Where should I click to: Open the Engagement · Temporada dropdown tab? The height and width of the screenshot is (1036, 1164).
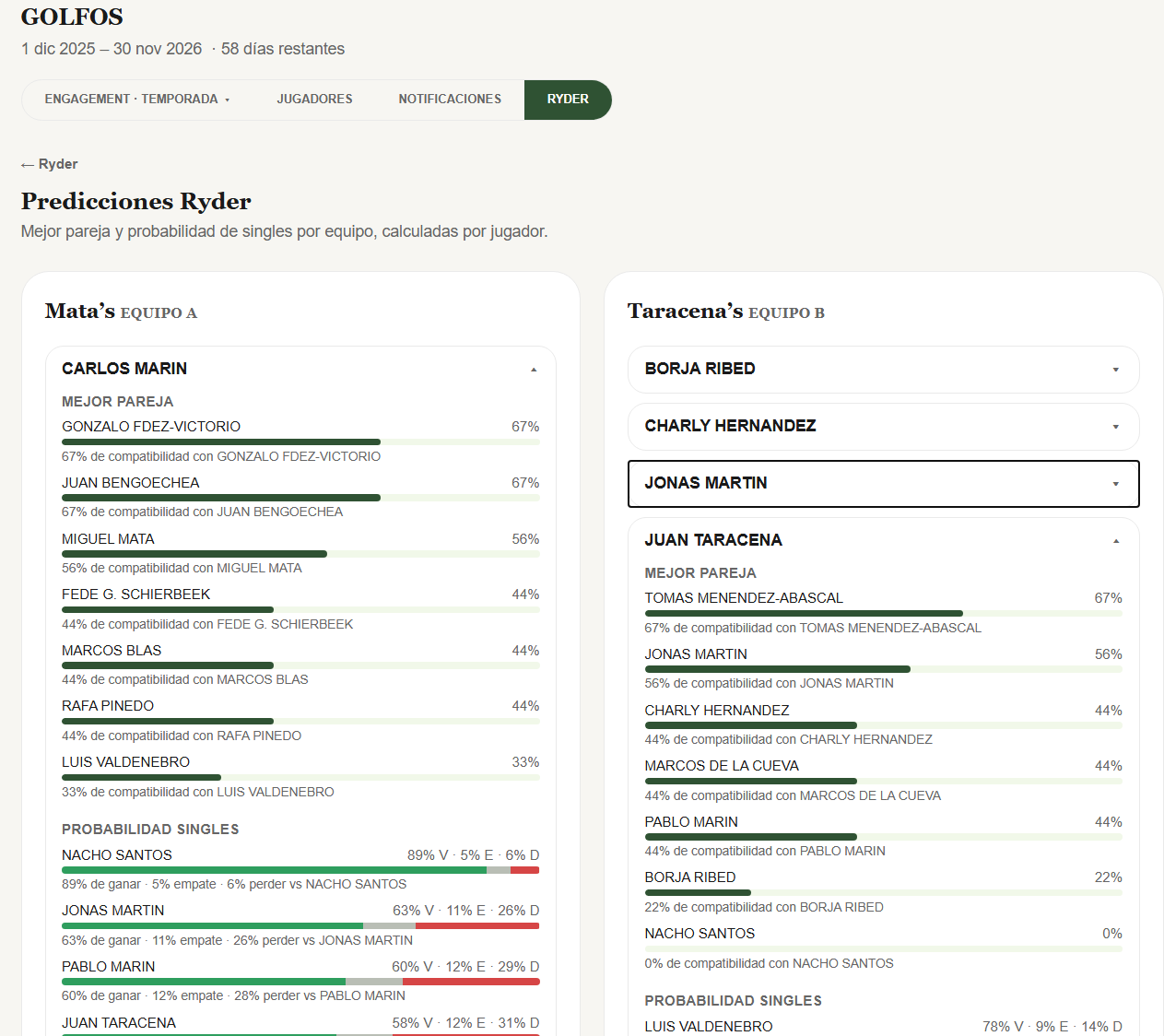pyautogui.click(x=137, y=100)
